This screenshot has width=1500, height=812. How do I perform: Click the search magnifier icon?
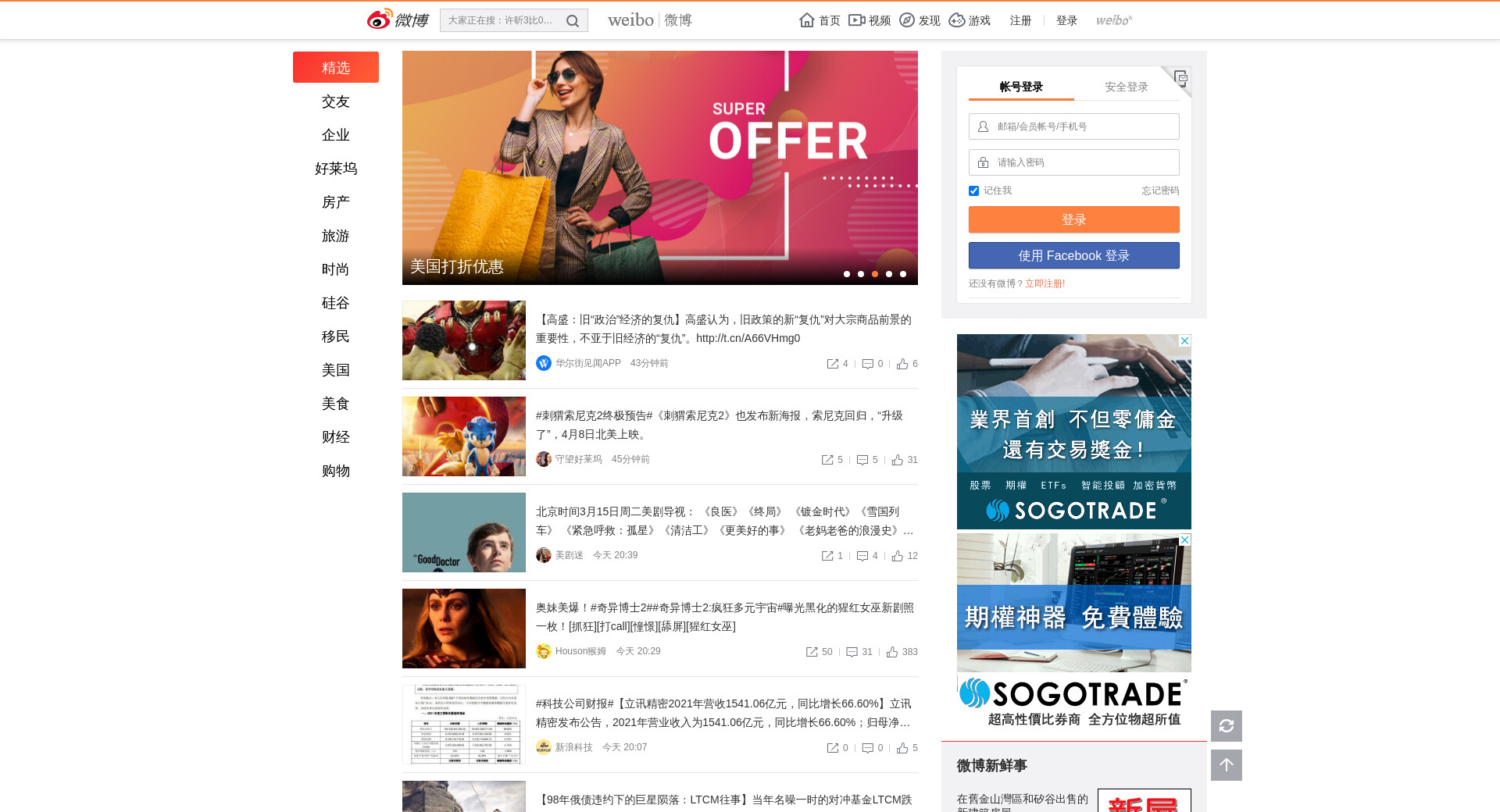572,21
